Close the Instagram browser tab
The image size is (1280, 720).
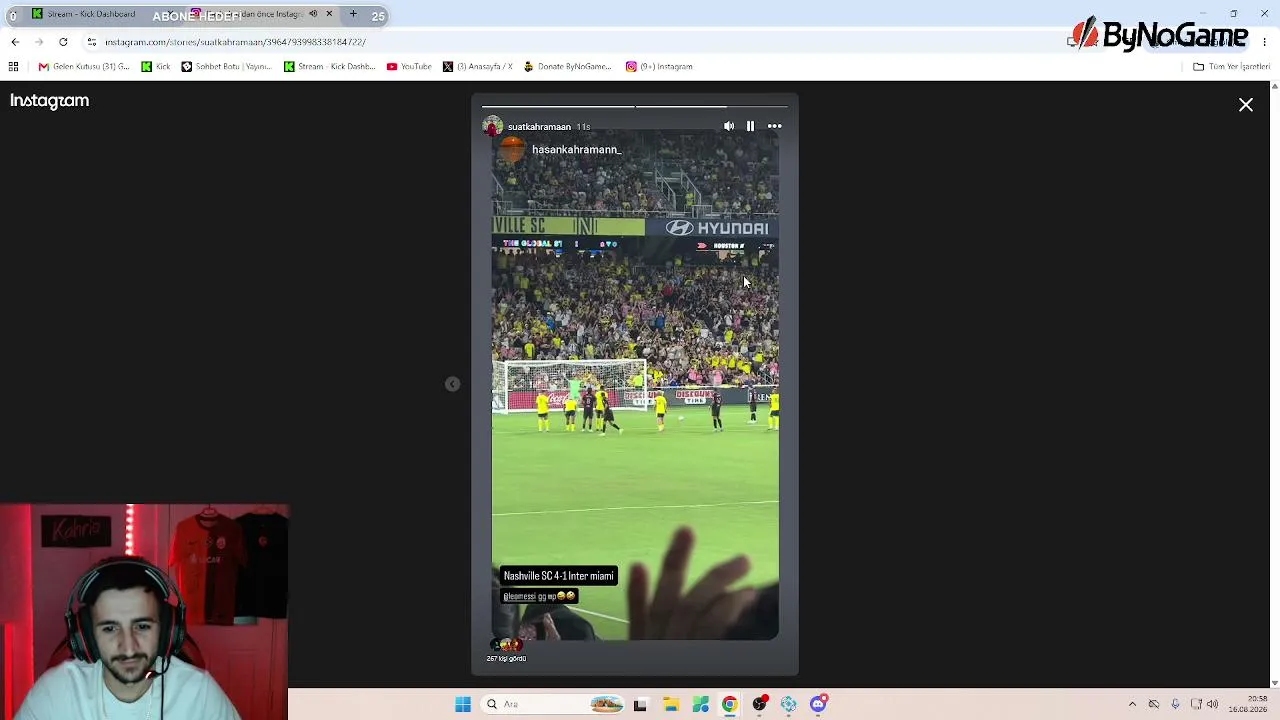pos(329,14)
